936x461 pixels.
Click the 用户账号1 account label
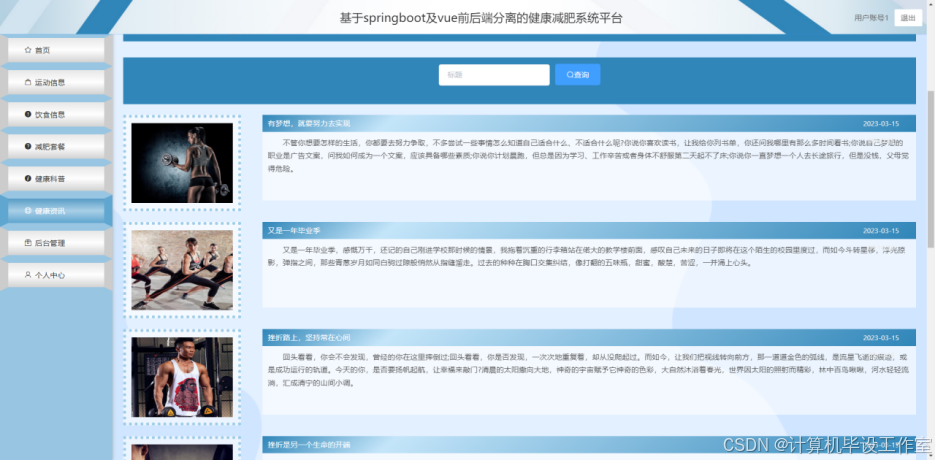coord(871,18)
